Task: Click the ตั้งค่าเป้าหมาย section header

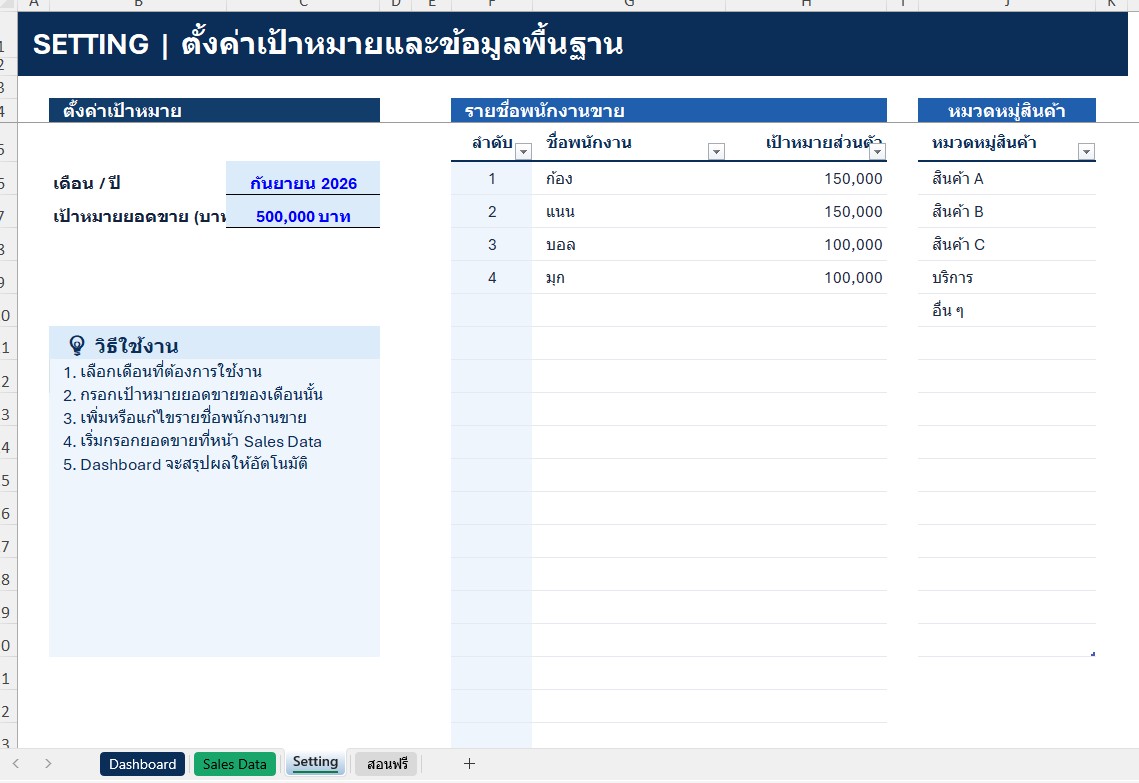Action: (x=214, y=110)
